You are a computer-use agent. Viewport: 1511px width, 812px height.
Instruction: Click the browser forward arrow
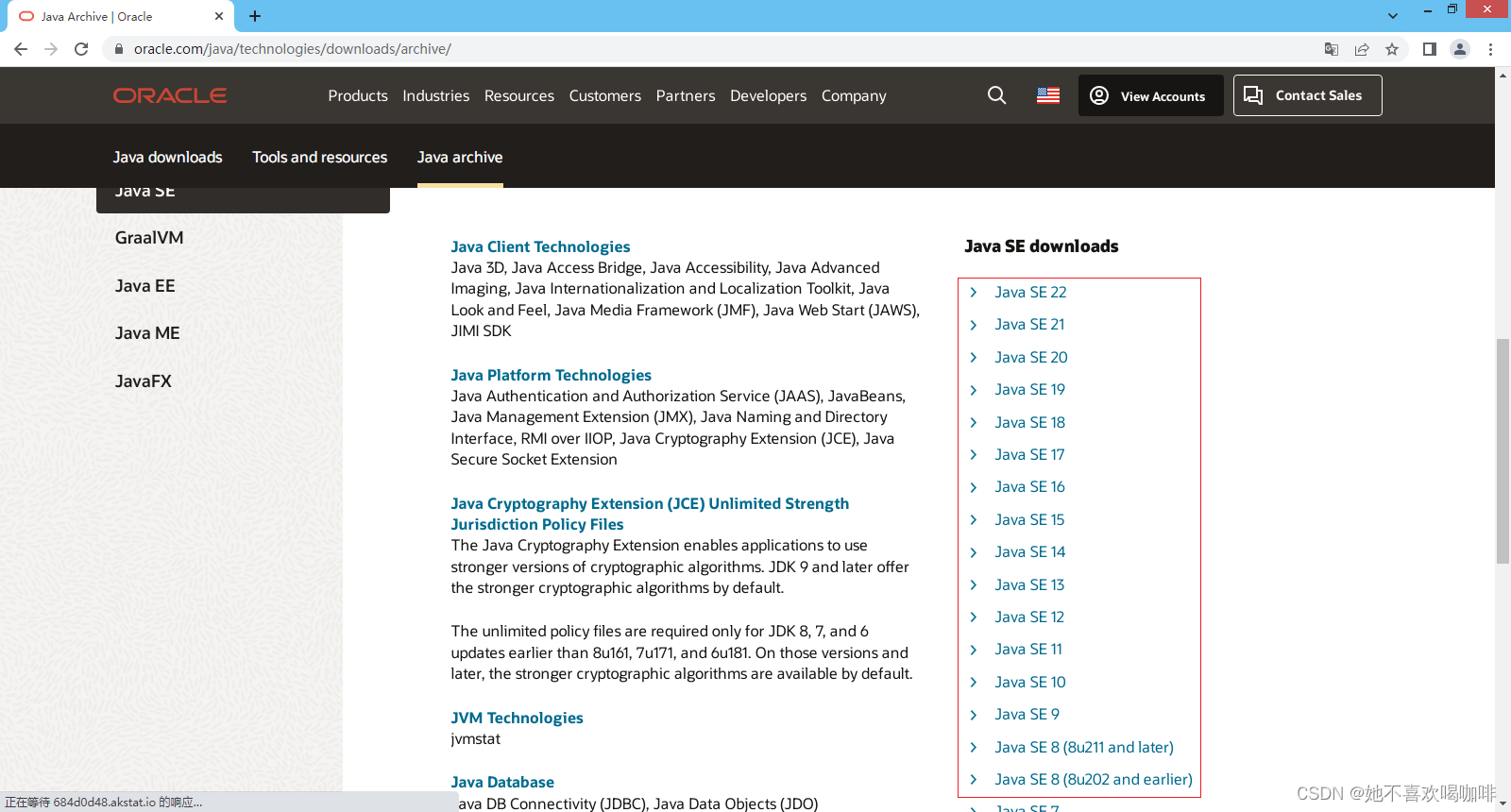(x=51, y=49)
